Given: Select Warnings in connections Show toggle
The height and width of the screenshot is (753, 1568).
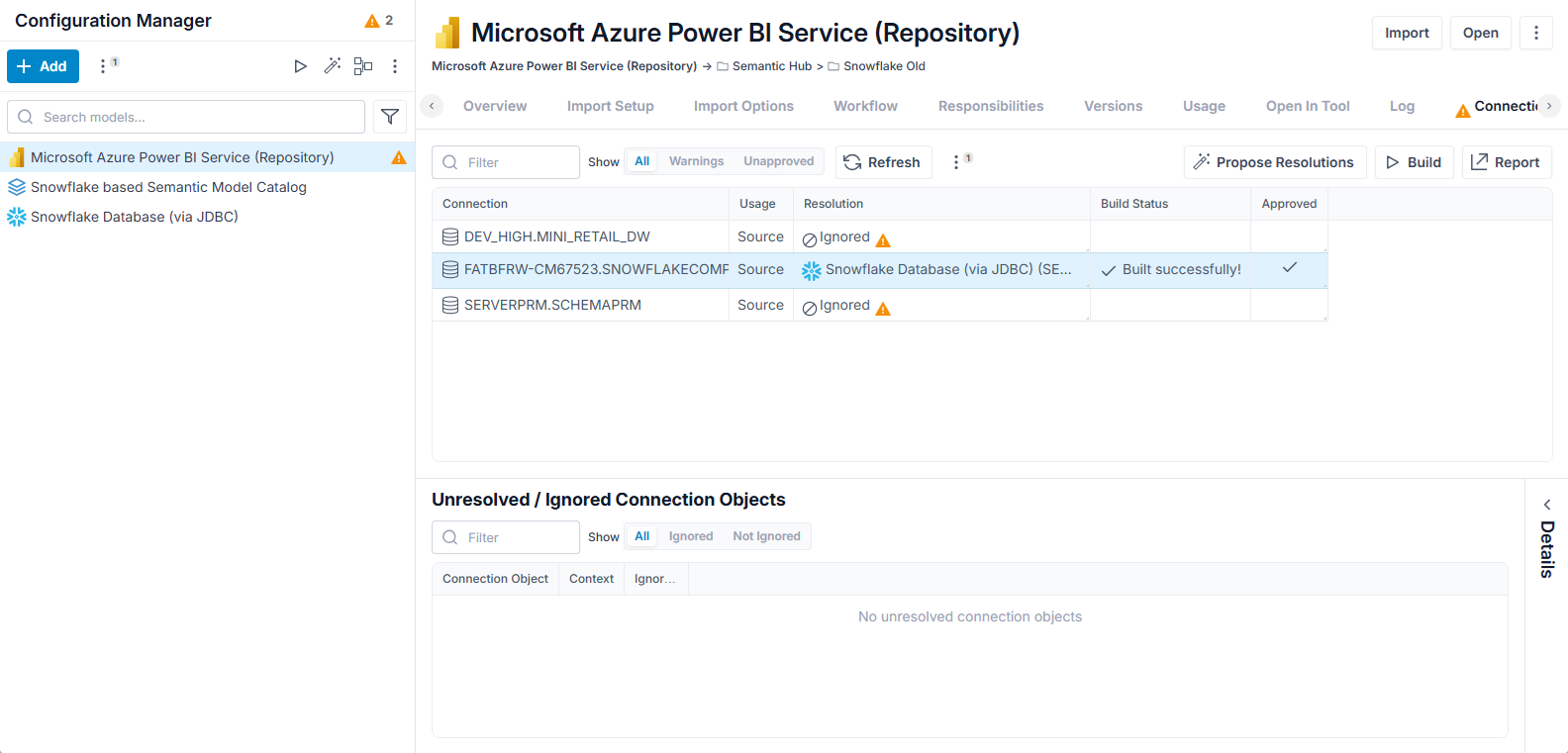Looking at the screenshot, I should [696, 161].
